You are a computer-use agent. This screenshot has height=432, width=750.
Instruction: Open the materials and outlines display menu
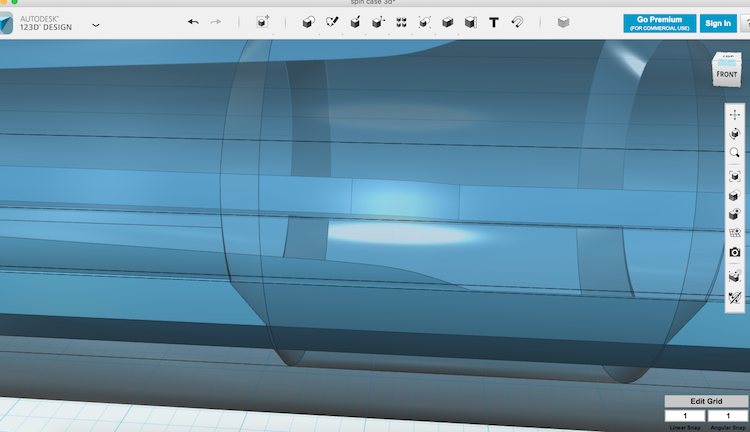pyautogui.click(x=735, y=195)
